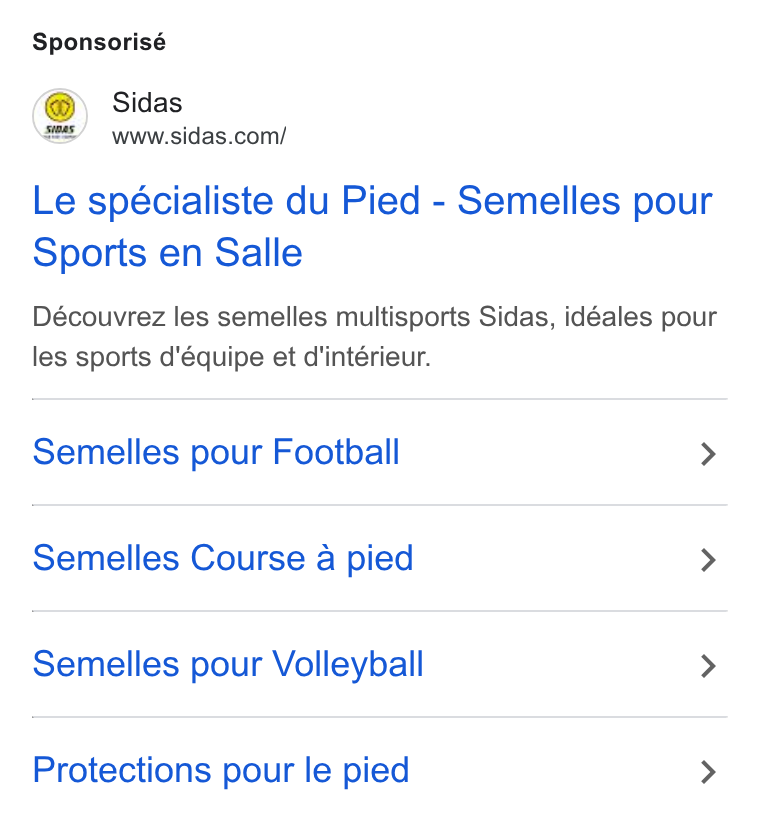Expand the Semelles pour Football chevron
Viewport: 760px width, 822px height.
[x=709, y=454]
